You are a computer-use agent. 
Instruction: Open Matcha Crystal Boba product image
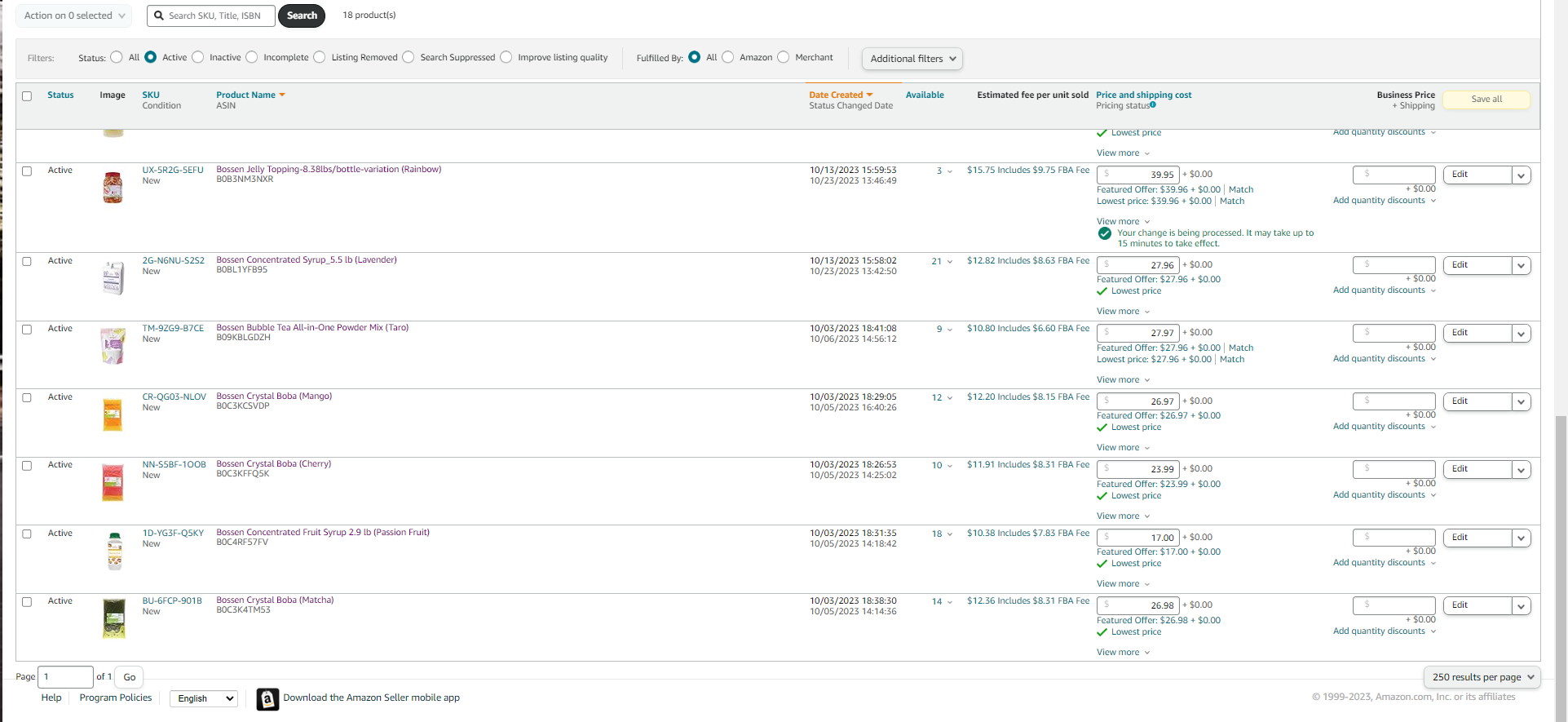(113, 618)
